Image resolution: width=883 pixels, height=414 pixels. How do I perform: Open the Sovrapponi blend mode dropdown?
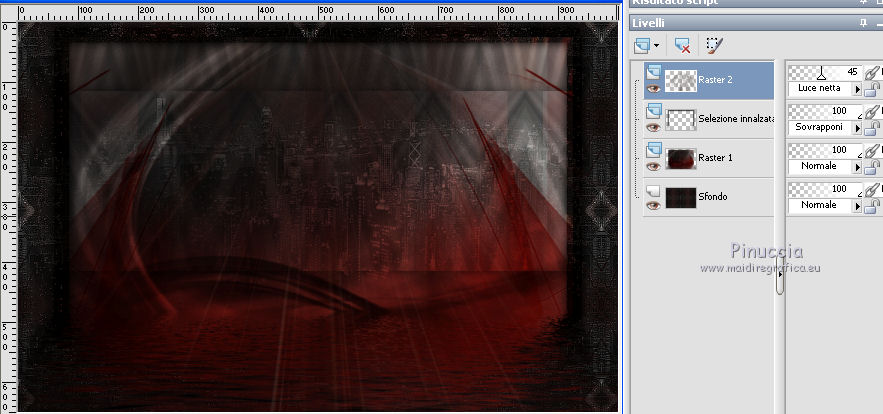point(858,128)
